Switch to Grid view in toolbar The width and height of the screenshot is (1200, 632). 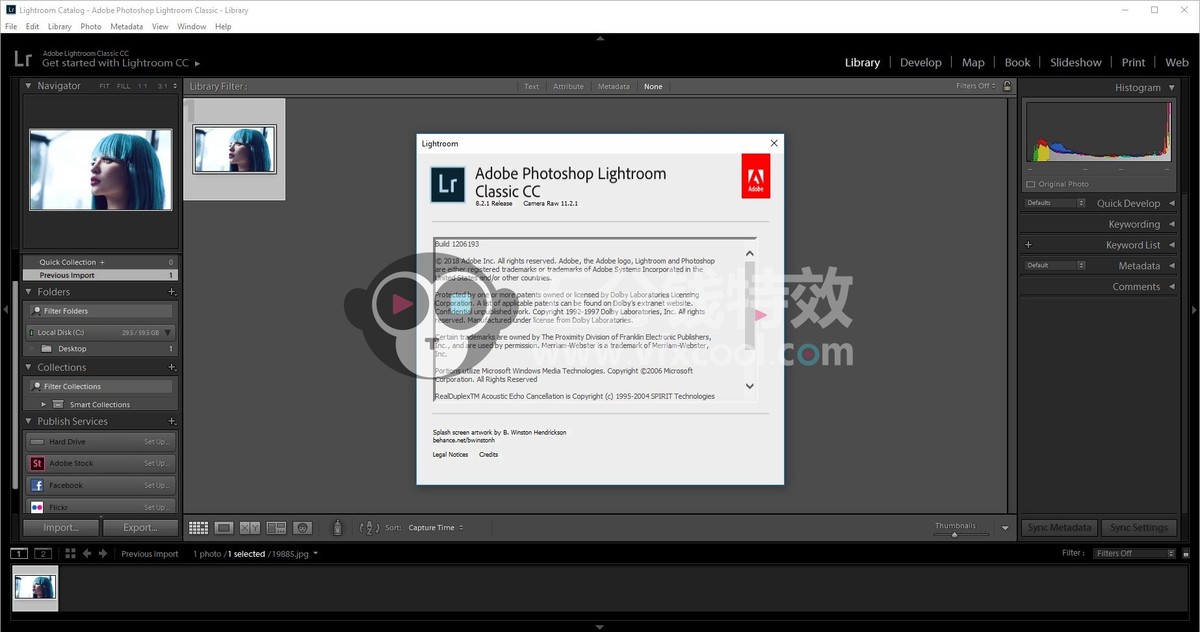tap(198, 527)
